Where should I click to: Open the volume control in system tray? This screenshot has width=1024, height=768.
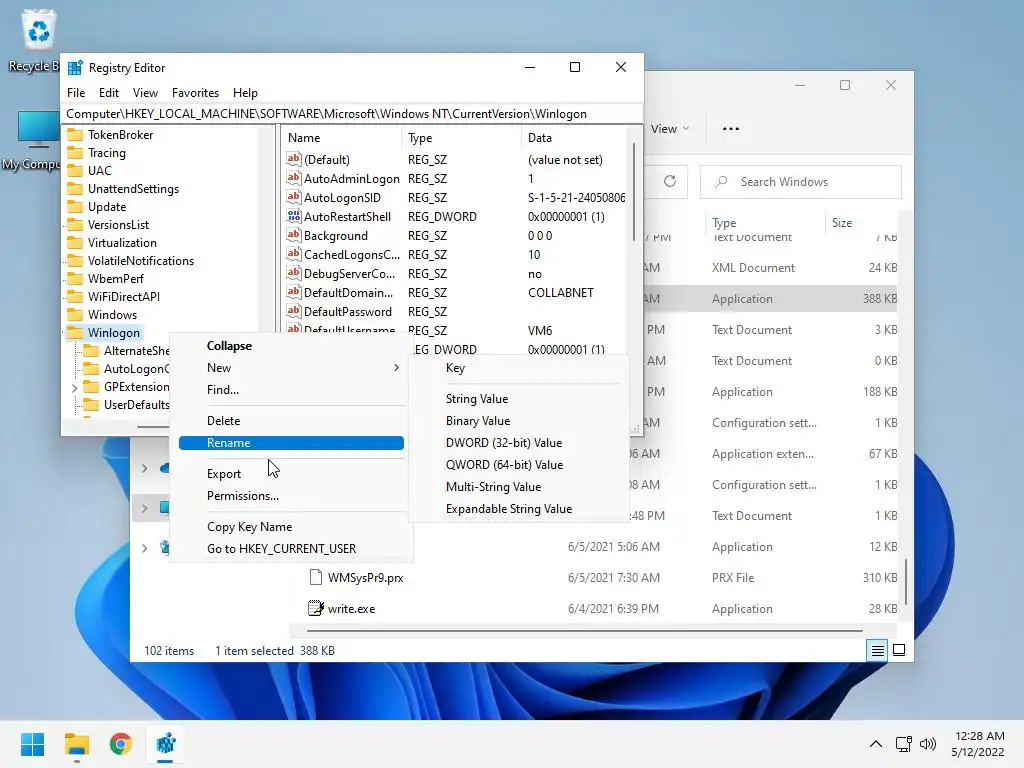927,744
